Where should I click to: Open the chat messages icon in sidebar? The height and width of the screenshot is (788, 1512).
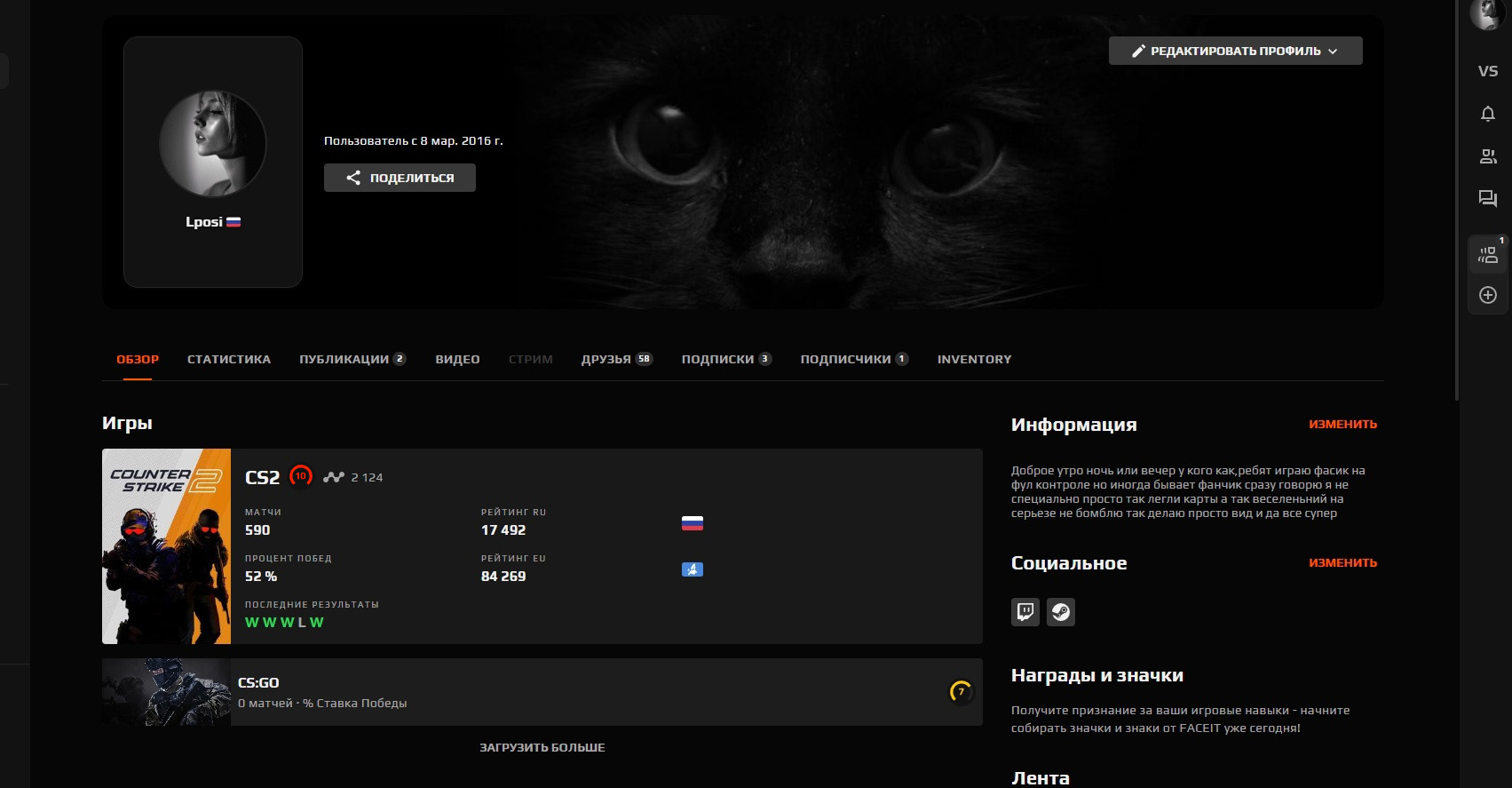(1488, 198)
